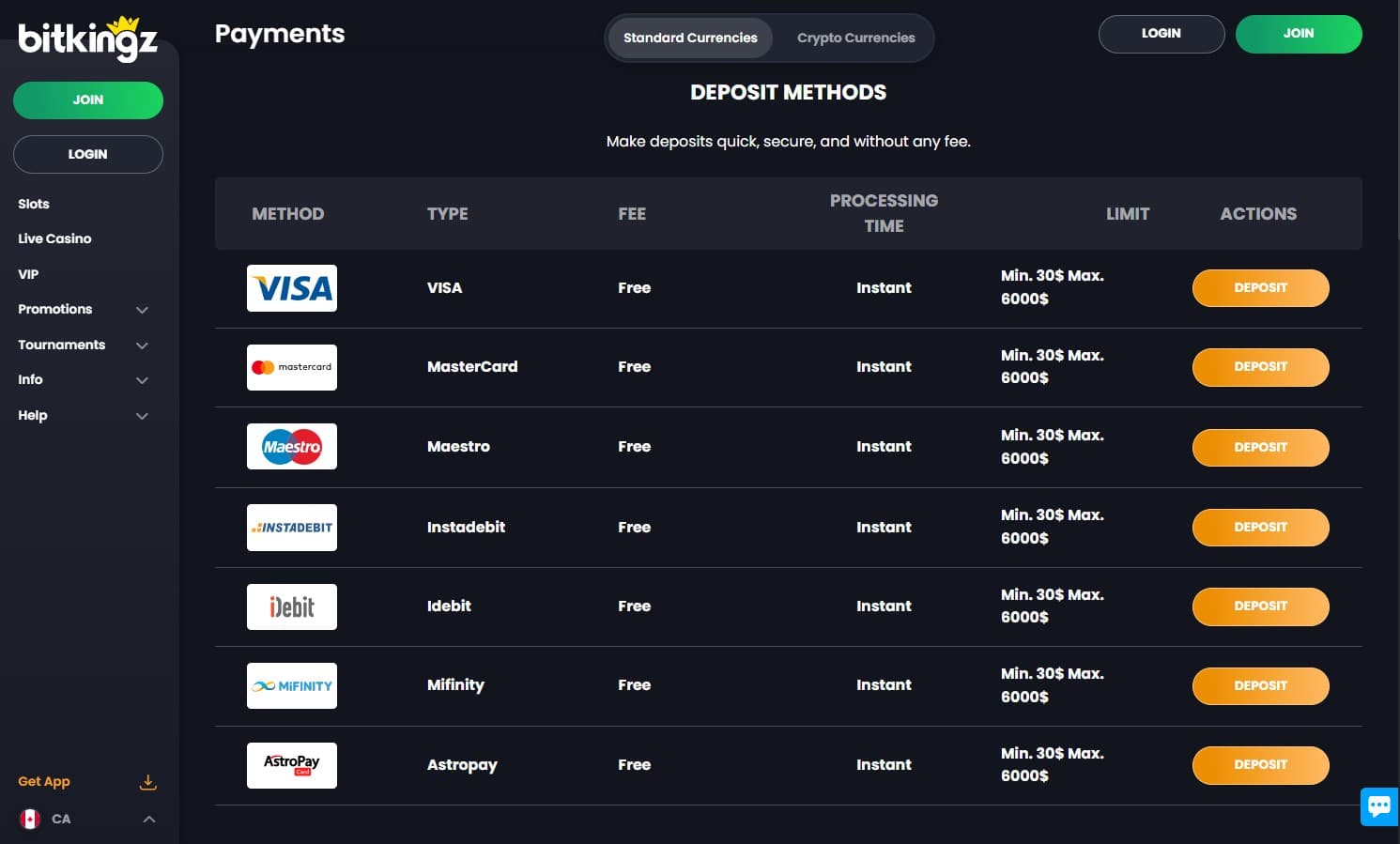The image size is (1400, 844).
Task: Click DEPOSIT for Astropay
Action: (1261, 765)
